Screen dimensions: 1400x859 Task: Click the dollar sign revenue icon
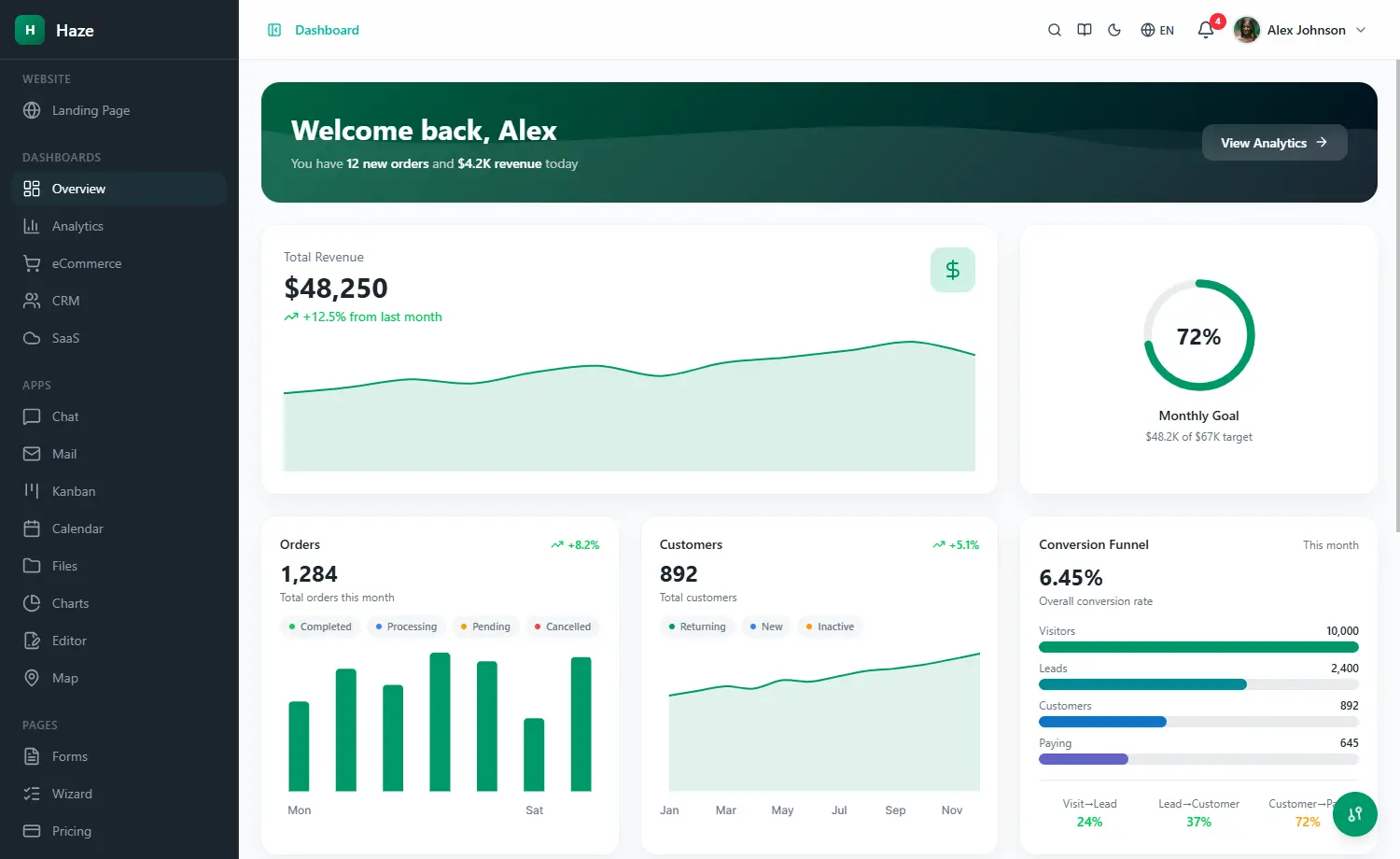[953, 270]
